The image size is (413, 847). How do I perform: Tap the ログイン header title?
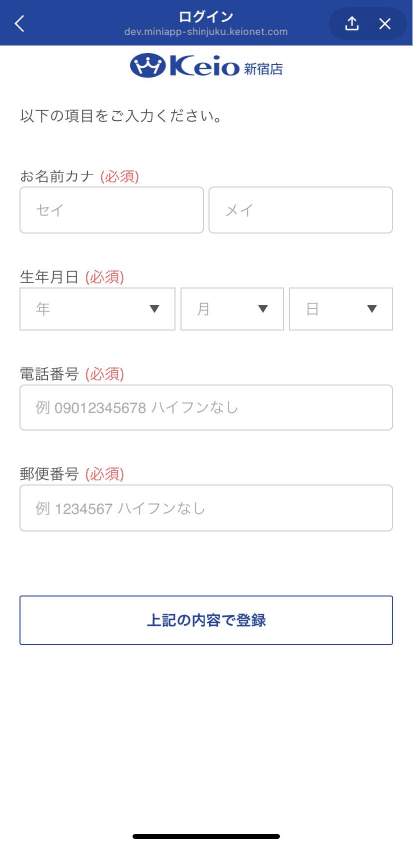pos(206,16)
